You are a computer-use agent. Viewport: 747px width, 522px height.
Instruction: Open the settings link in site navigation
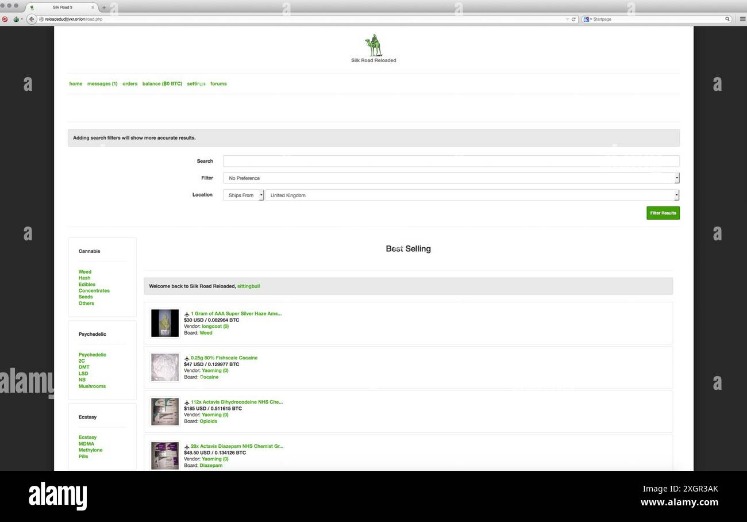[x=196, y=84]
